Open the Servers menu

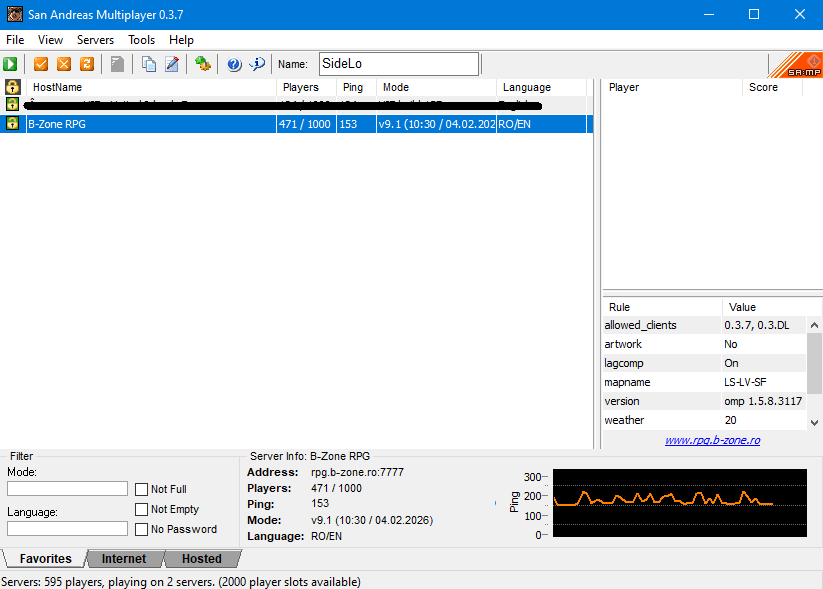95,40
